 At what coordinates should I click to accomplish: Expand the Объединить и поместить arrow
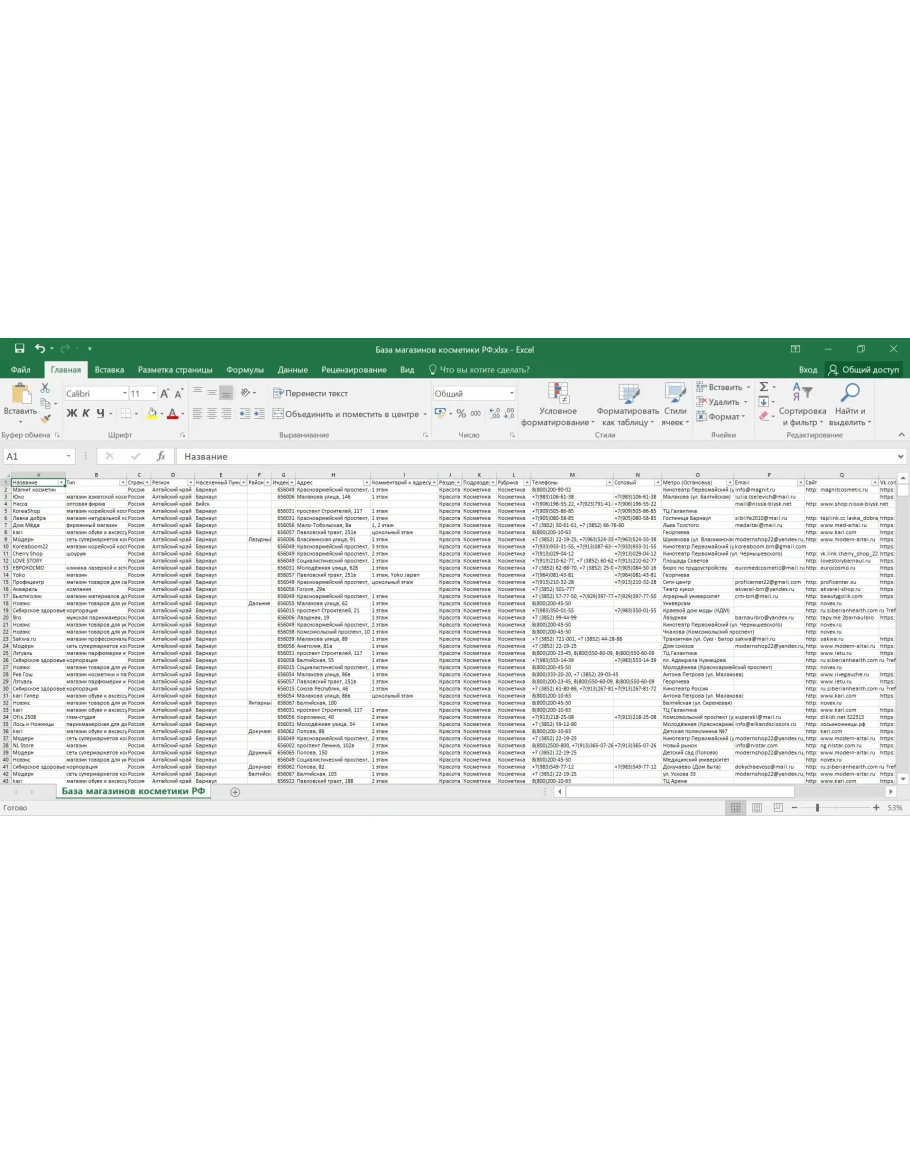point(425,414)
